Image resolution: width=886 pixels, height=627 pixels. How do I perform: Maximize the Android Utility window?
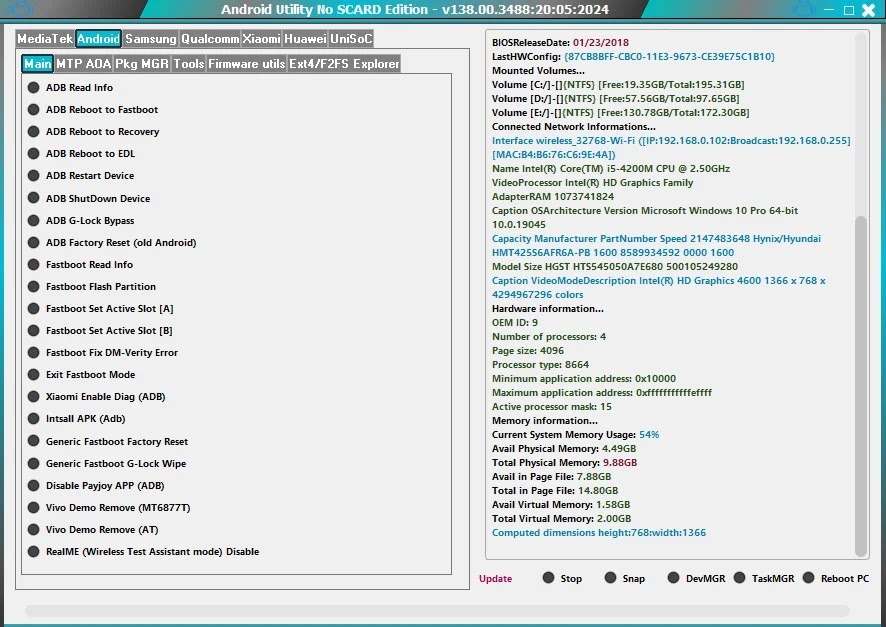(x=848, y=10)
